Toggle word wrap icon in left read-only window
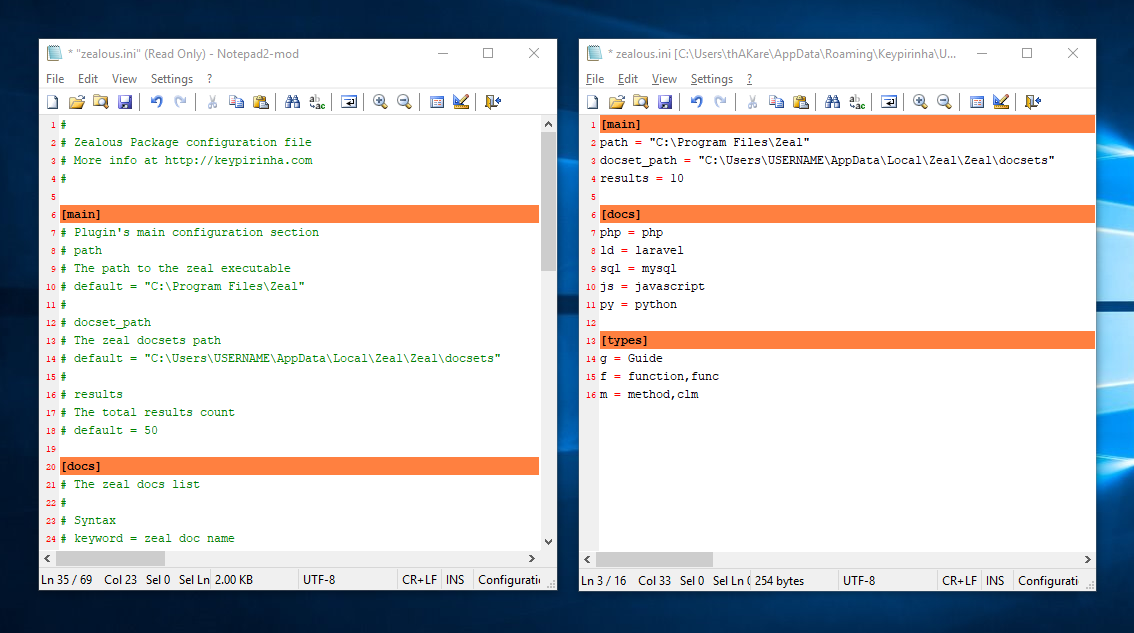 (349, 102)
